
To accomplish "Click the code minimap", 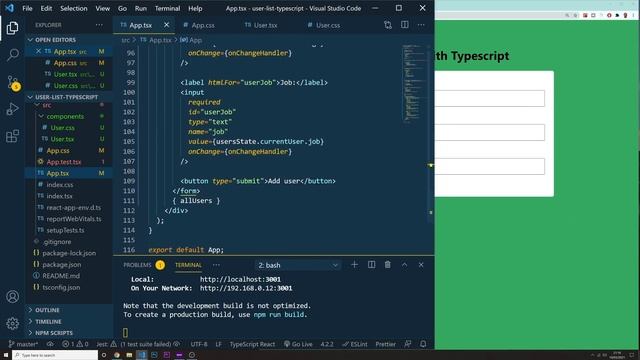I will (x=413, y=84).
